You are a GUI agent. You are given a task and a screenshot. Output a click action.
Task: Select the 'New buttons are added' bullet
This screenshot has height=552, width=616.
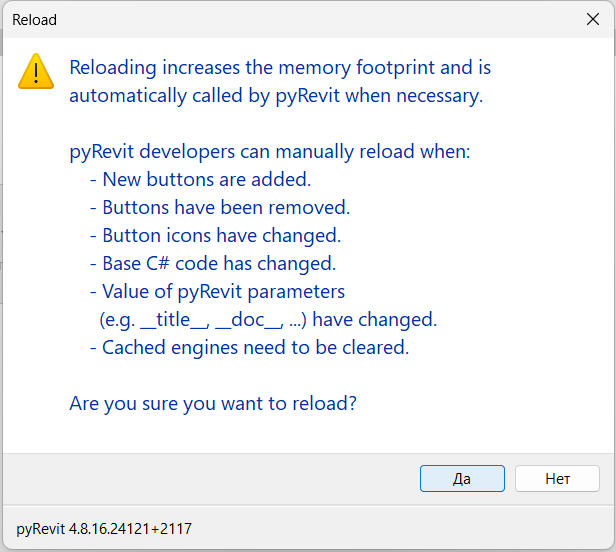[201, 180]
